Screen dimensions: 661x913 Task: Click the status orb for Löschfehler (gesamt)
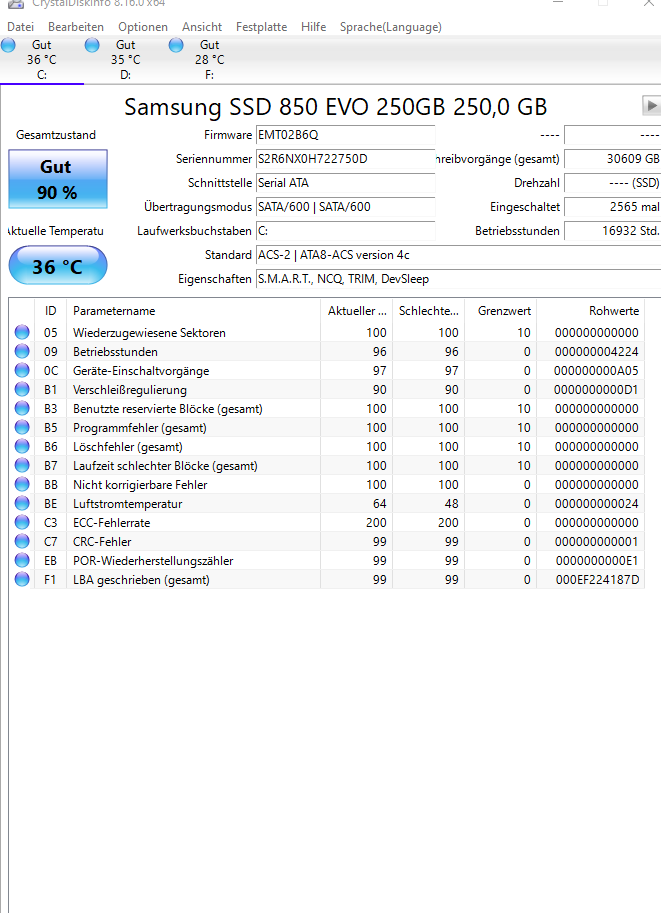(22, 446)
